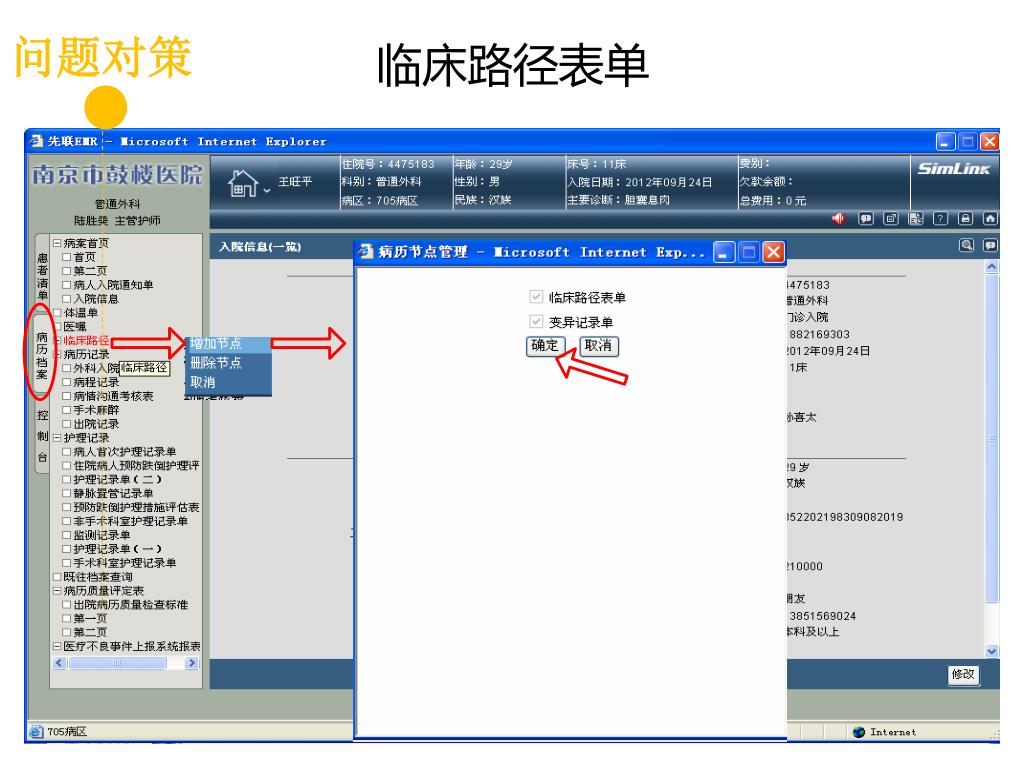Check the 静脉置管记录单 checkbox
This screenshot has width=1024, height=768.
tap(66, 493)
